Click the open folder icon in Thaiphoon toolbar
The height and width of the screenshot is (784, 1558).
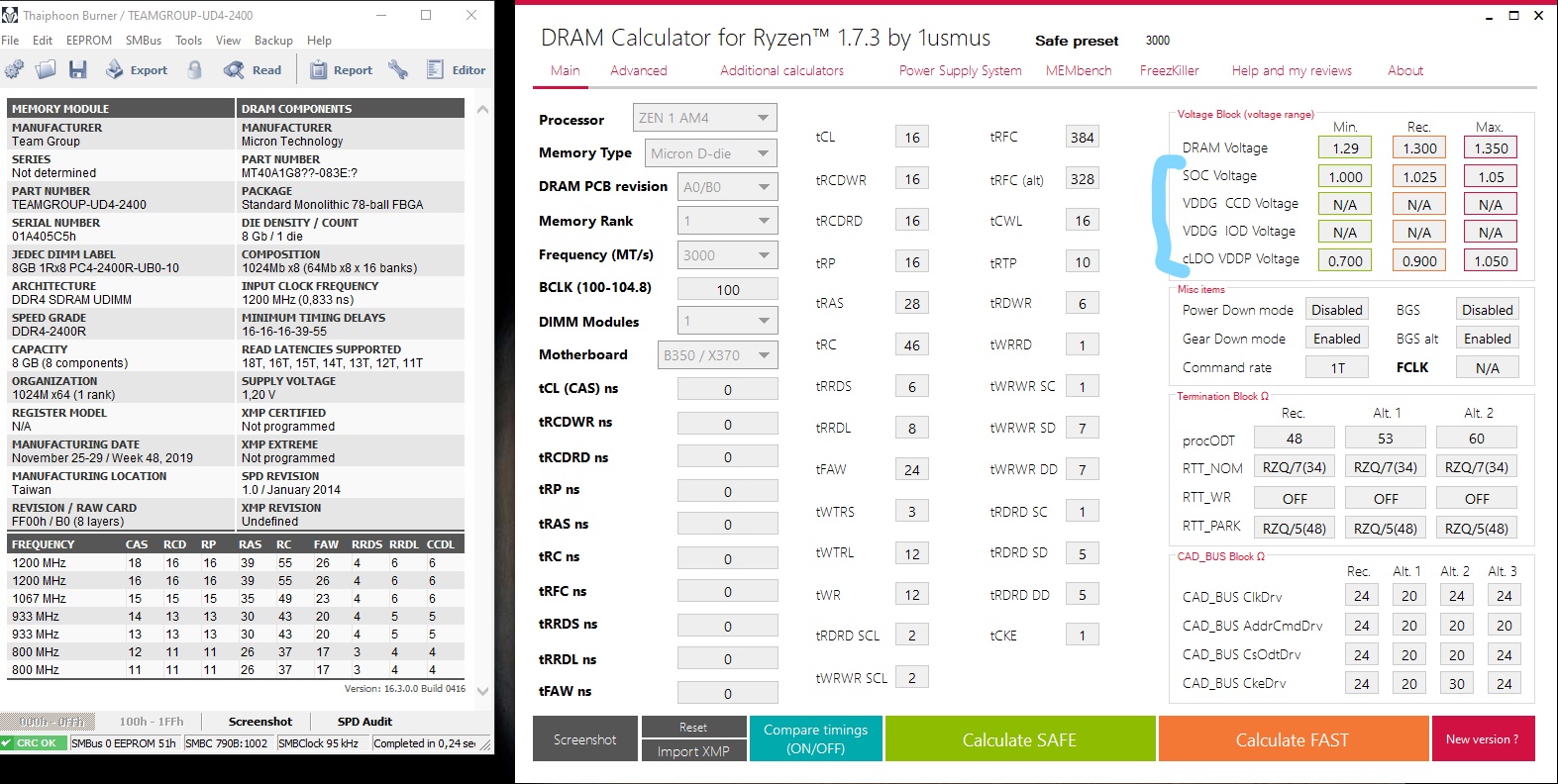(46, 69)
